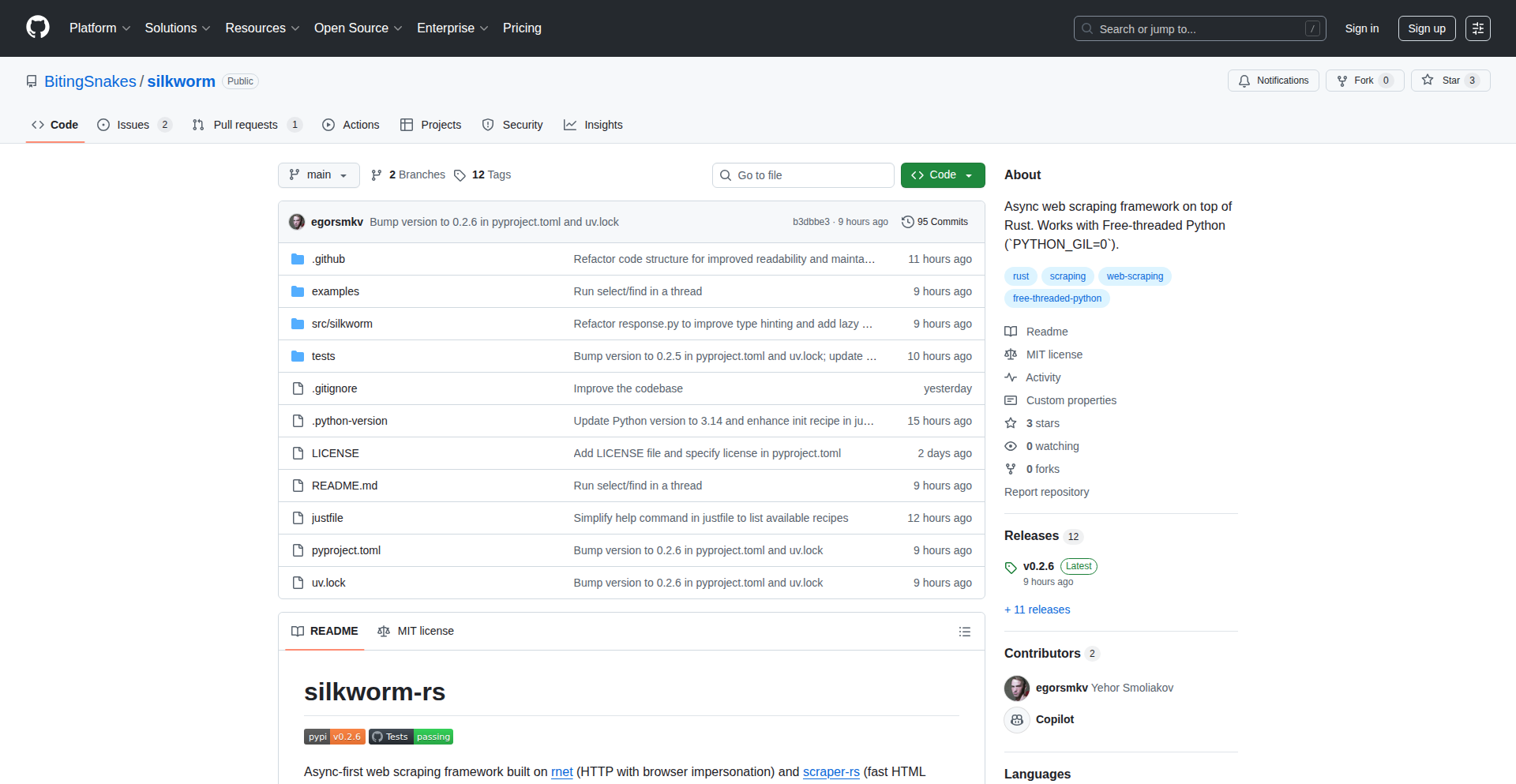Open the GitHub home logo
Image resolution: width=1516 pixels, height=784 pixels.
pos(38,28)
